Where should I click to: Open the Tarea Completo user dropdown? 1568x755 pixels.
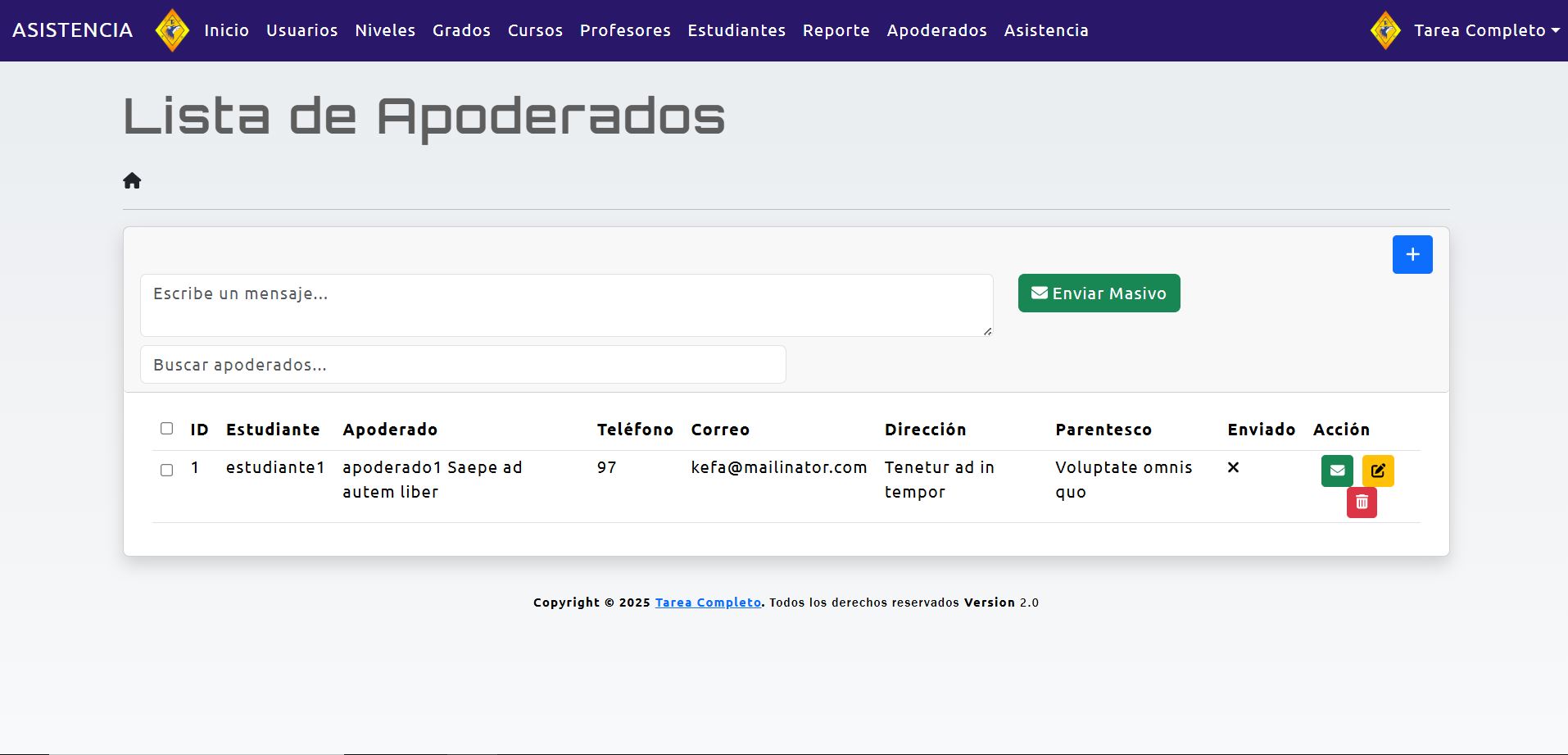tap(1485, 30)
